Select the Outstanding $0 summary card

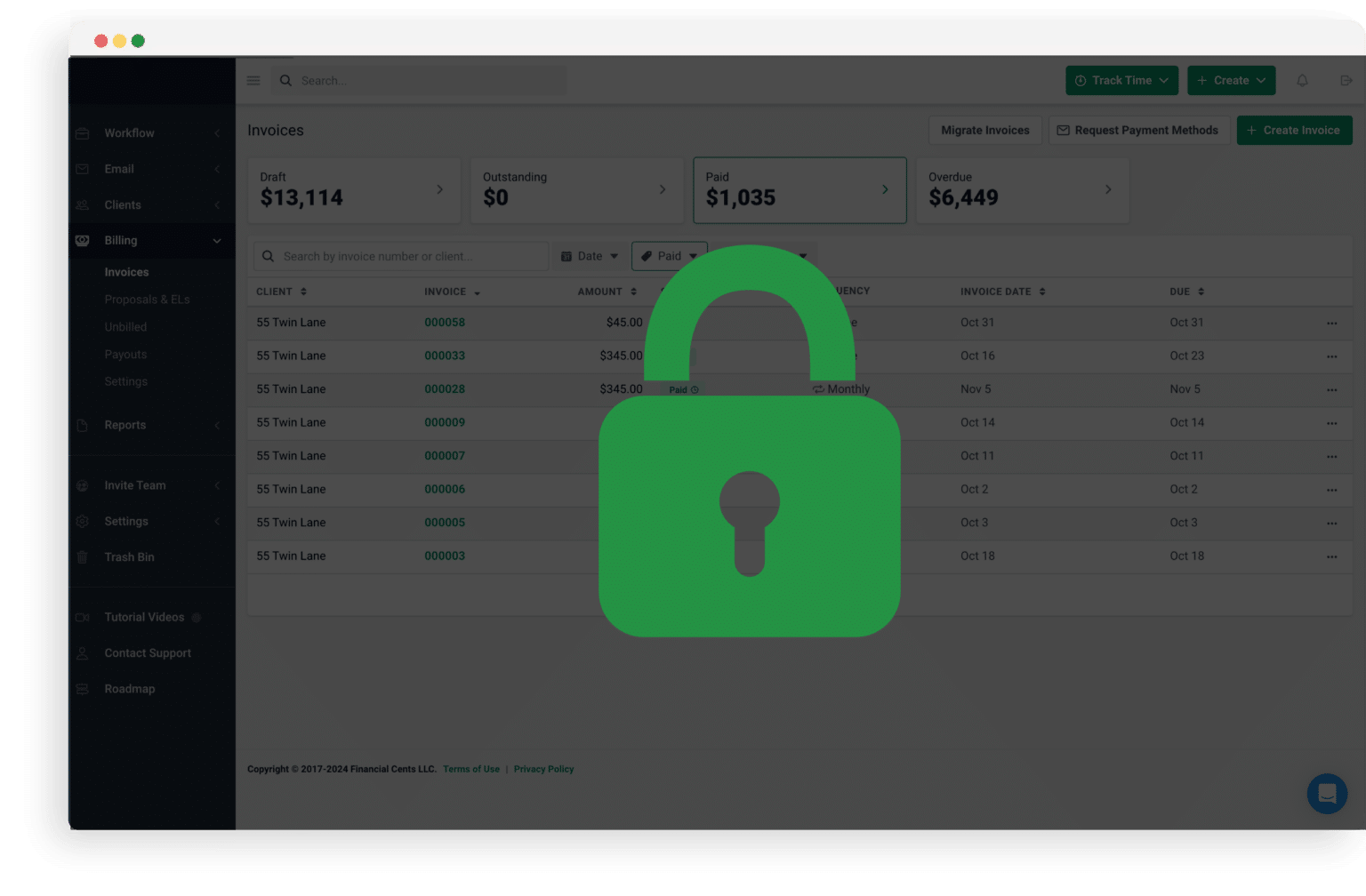click(576, 190)
